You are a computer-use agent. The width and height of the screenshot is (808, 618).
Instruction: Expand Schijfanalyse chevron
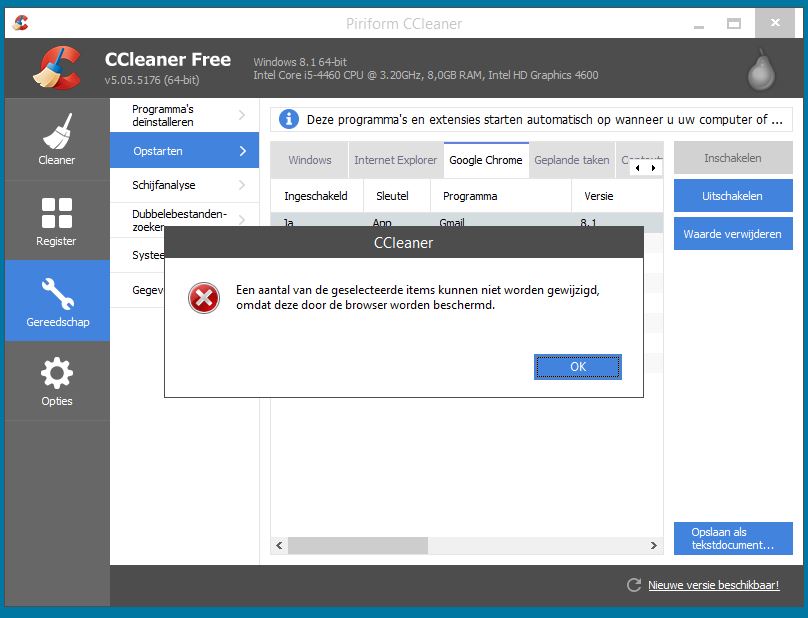(242, 185)
